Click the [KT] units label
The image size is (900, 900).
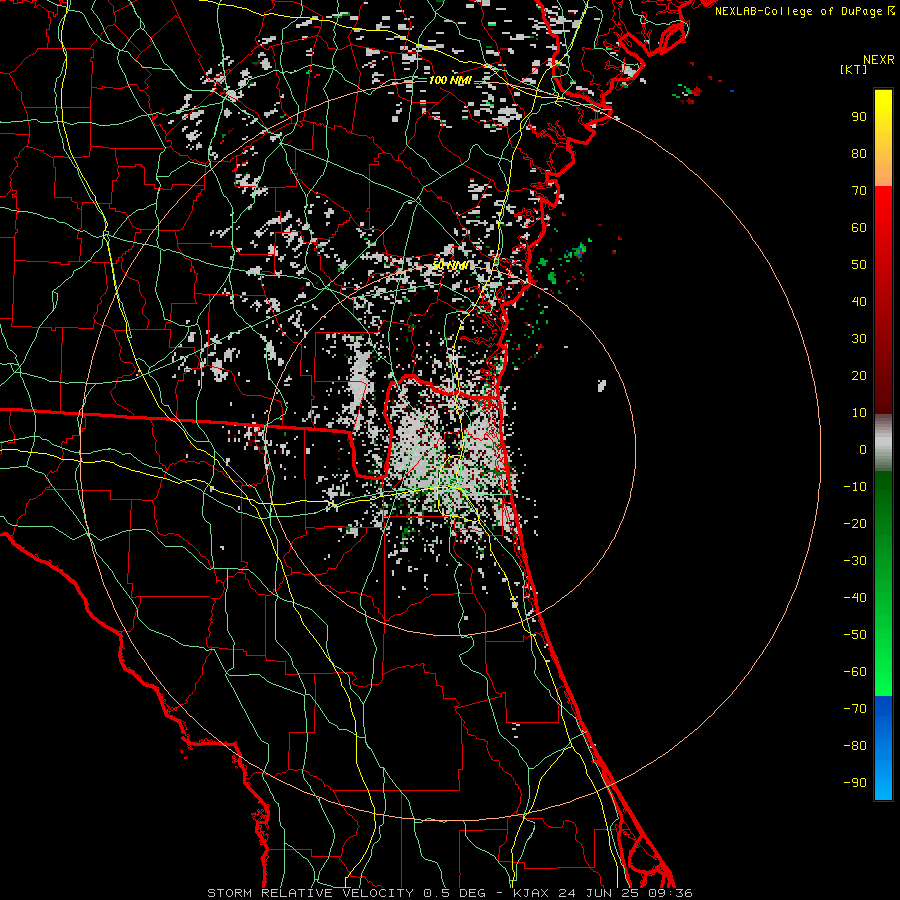854,69
